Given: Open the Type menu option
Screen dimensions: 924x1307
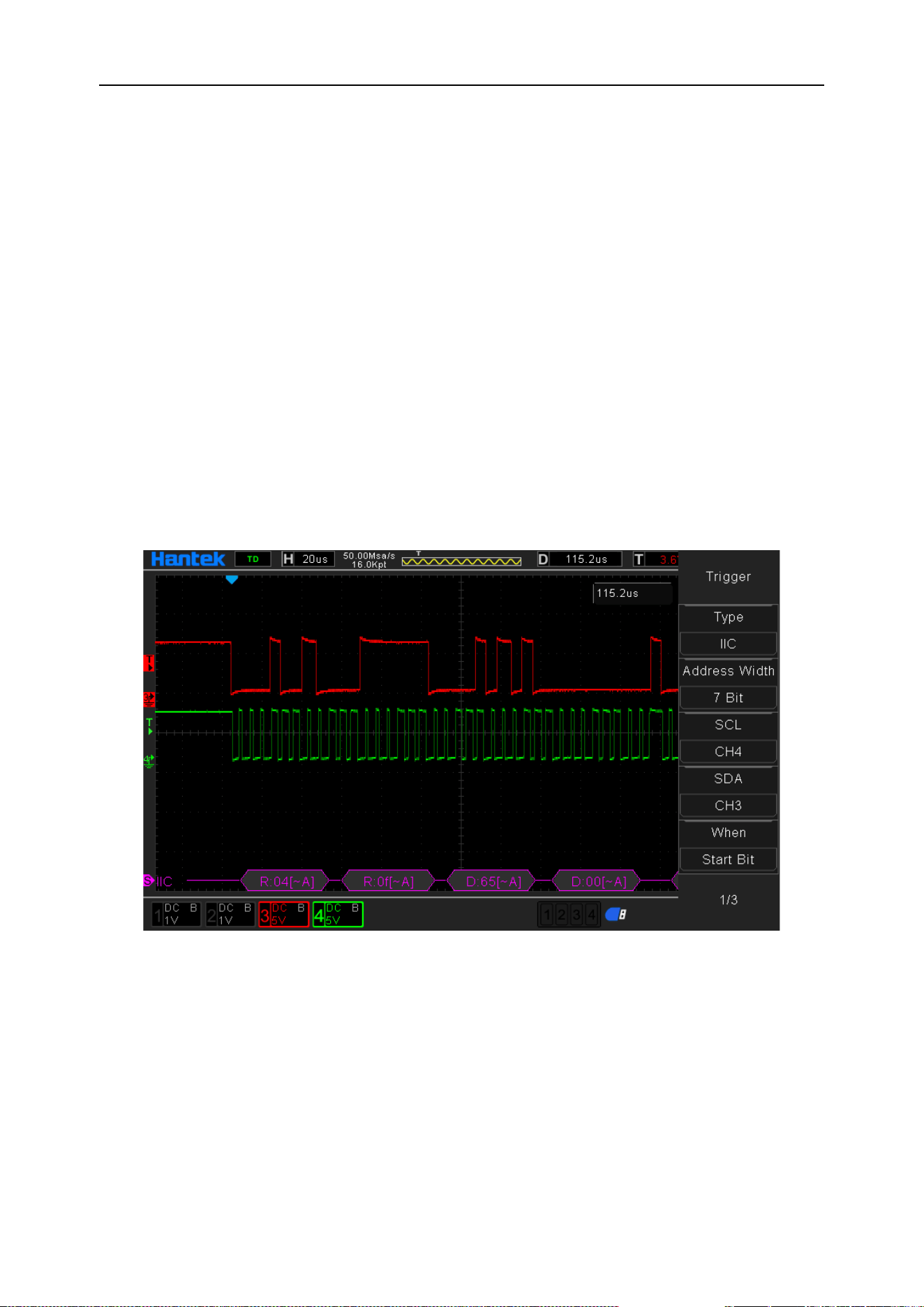Looking at the screenshot, I should (x=728, y=617).
